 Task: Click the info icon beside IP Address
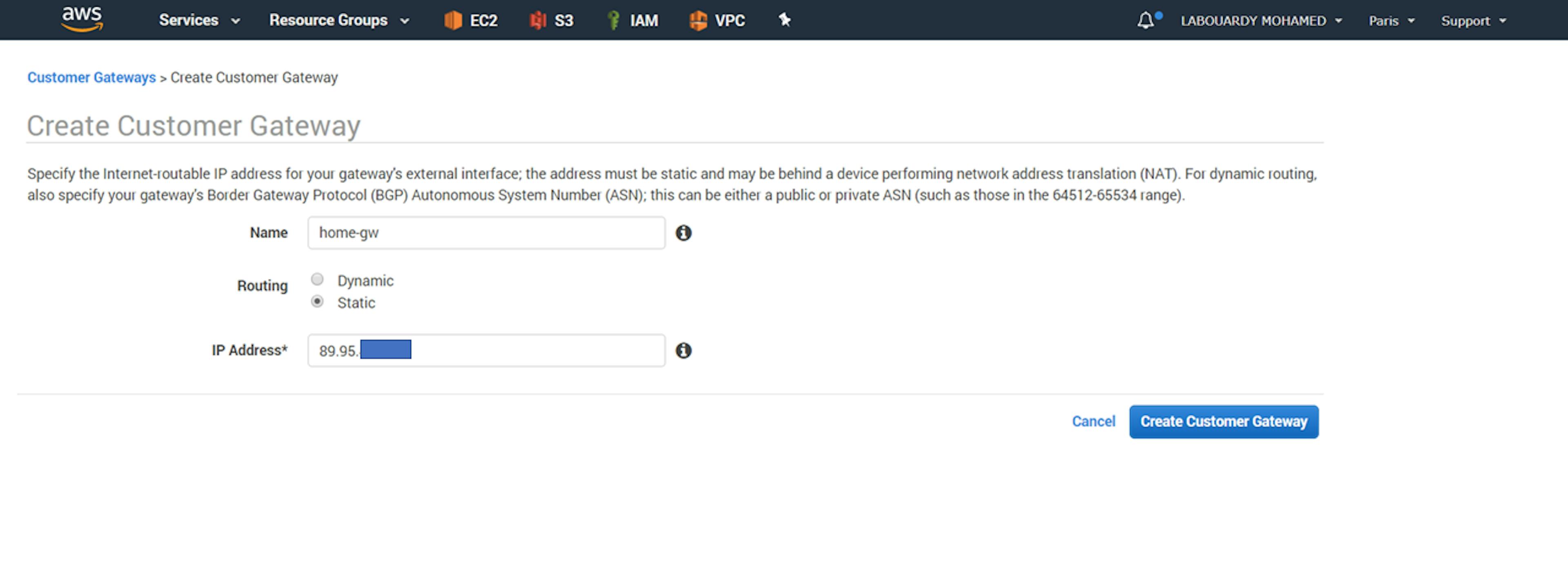[x=684, y=351]
